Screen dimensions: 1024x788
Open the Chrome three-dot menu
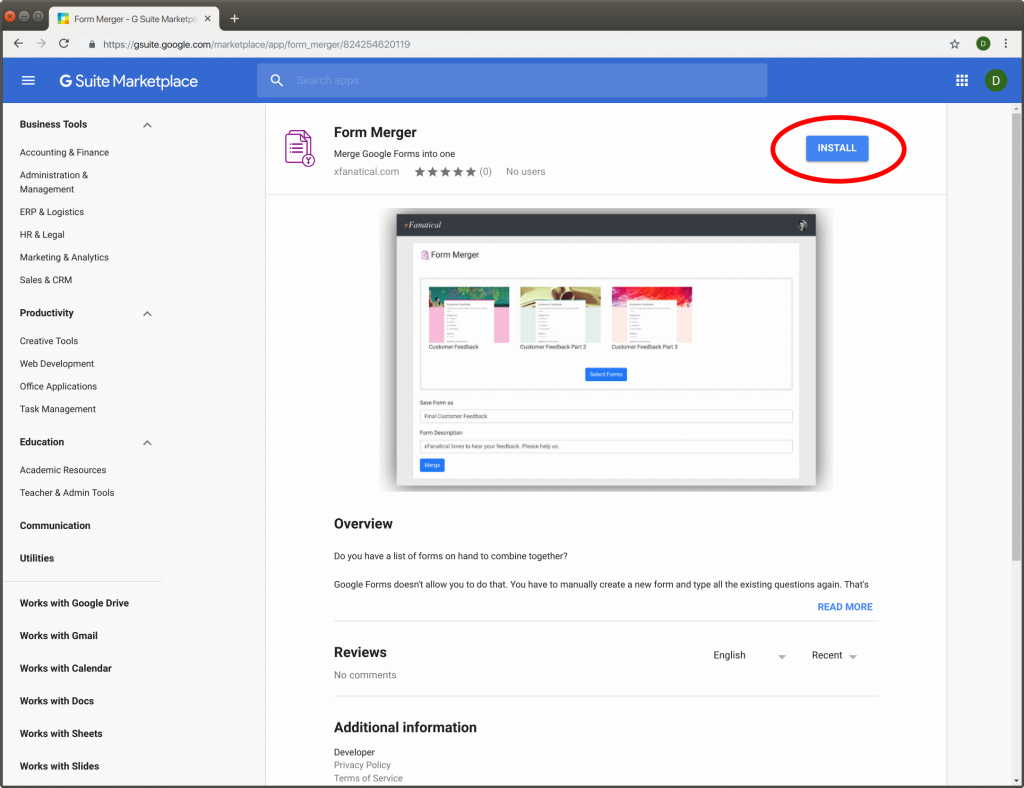[1006, 44]
